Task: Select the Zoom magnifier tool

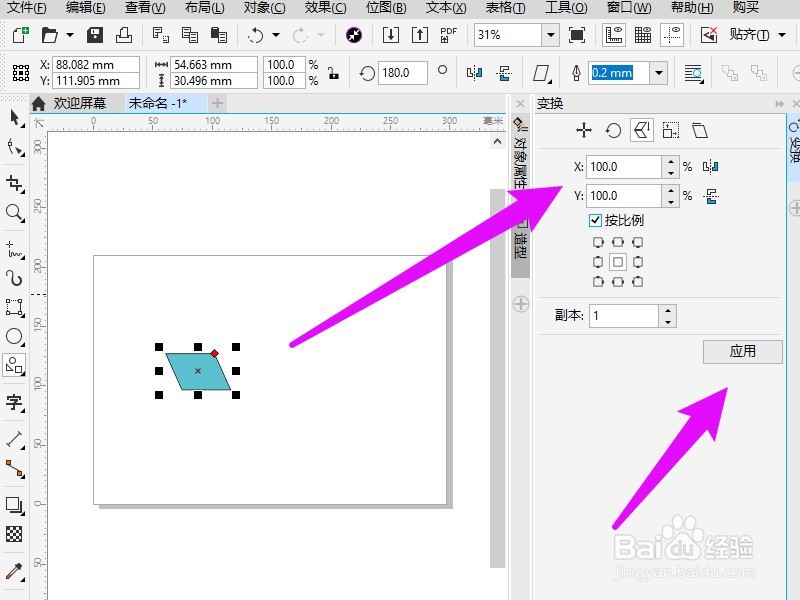Action: coord(15,213)
